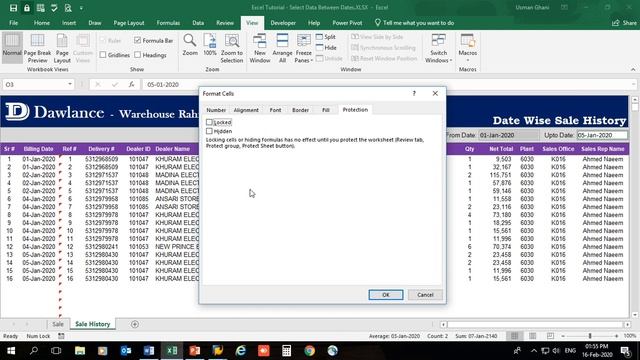The image size is (640, 360).
Task: Click OK in Format Cells dialog
Action: [386, 295]
